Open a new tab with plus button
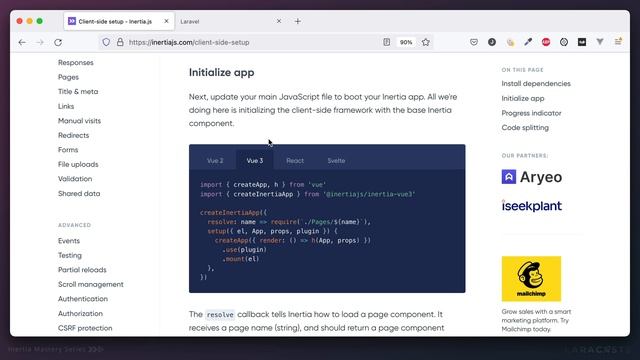The width and height of the screenshot is (640, 360). pos(298,21)
